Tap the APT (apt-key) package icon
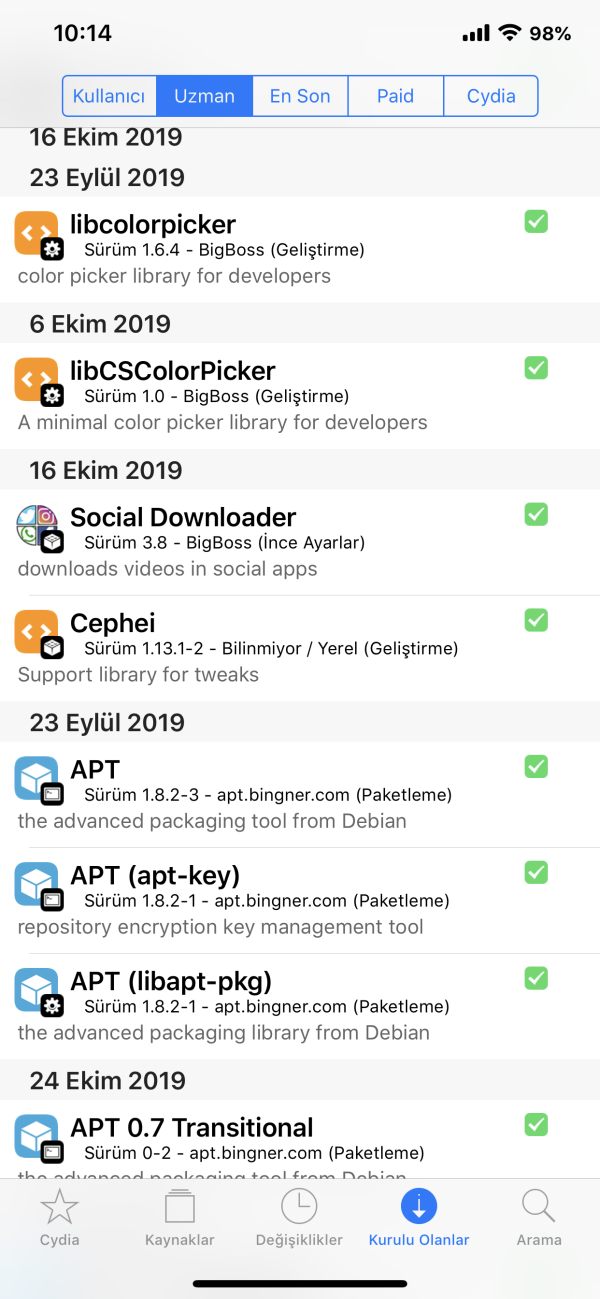Screen dimensions: 600x1299 (36, 884)
